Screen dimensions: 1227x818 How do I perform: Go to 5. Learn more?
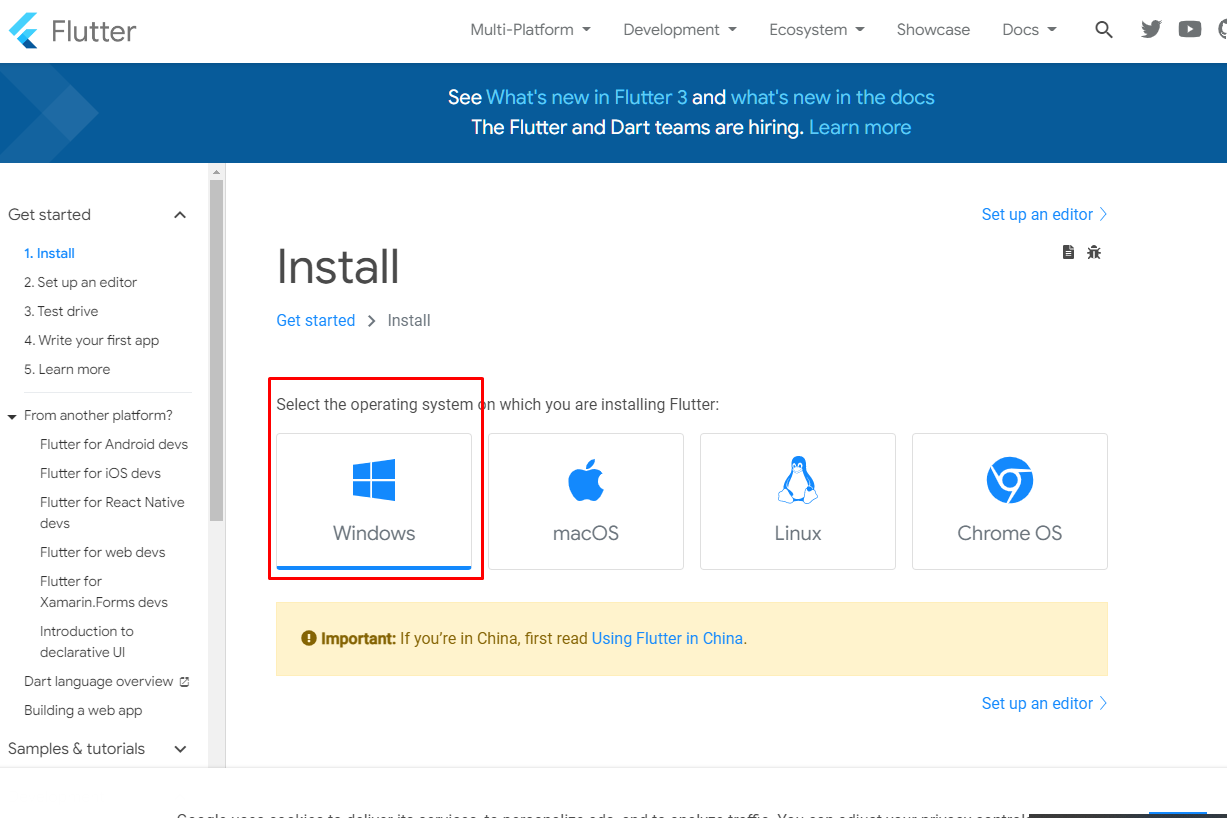click(67, 369)
